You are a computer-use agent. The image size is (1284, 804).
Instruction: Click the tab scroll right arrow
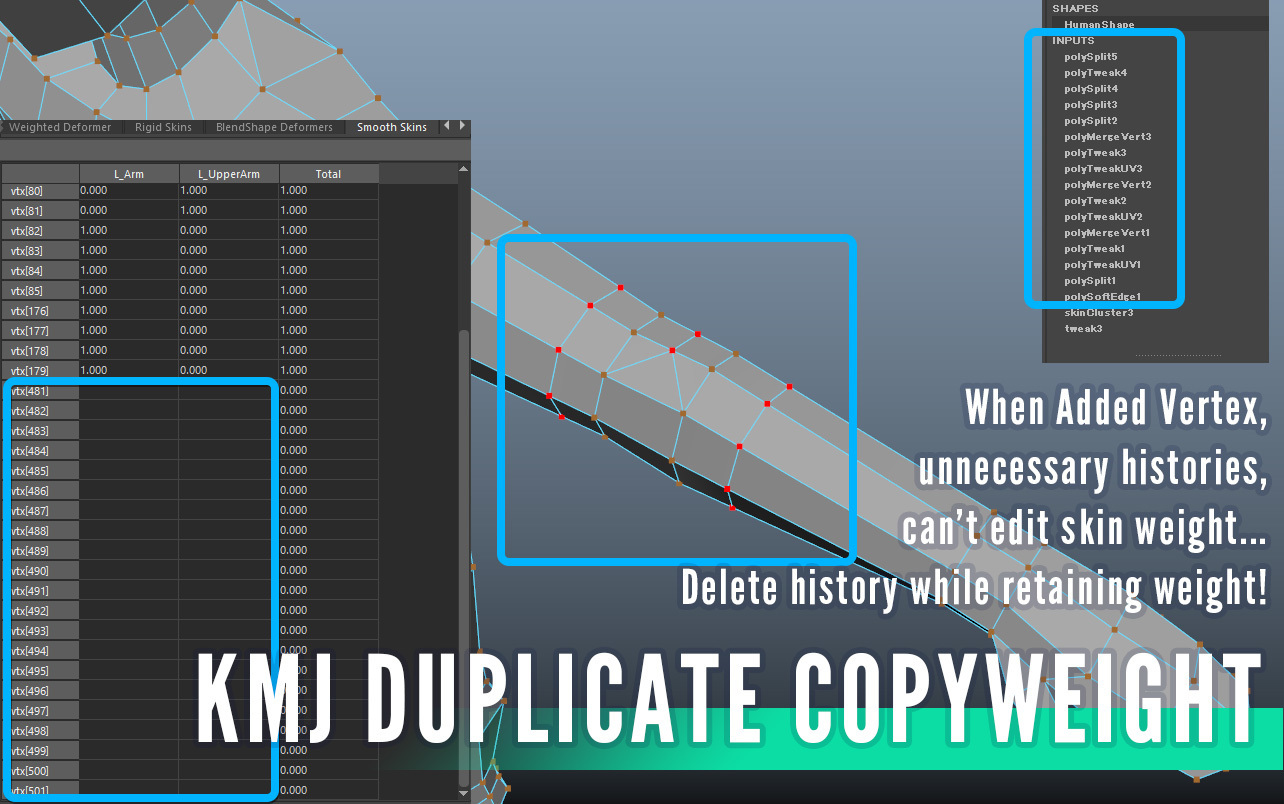coord(461,126)
